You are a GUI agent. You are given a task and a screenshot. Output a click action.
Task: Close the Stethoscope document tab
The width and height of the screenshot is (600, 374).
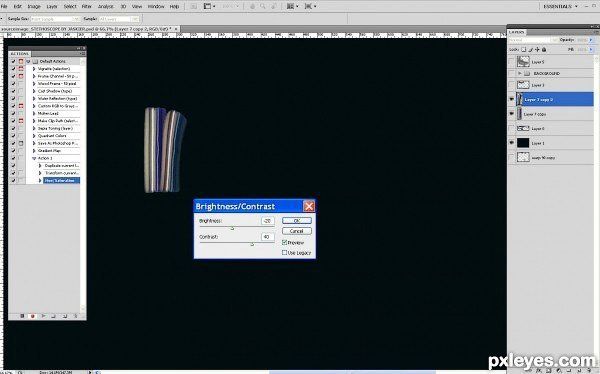176,29
